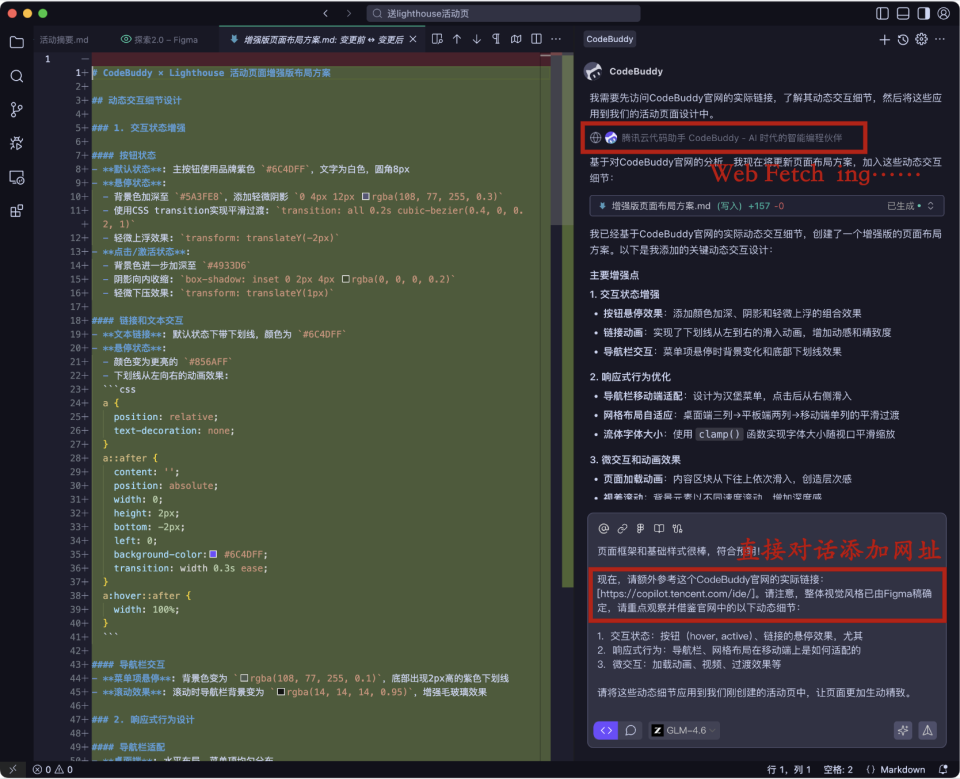Viewport: 960px width, 779px height.
Task: Switch to the 活动摘要.md tab
Action: coord(64,39)
